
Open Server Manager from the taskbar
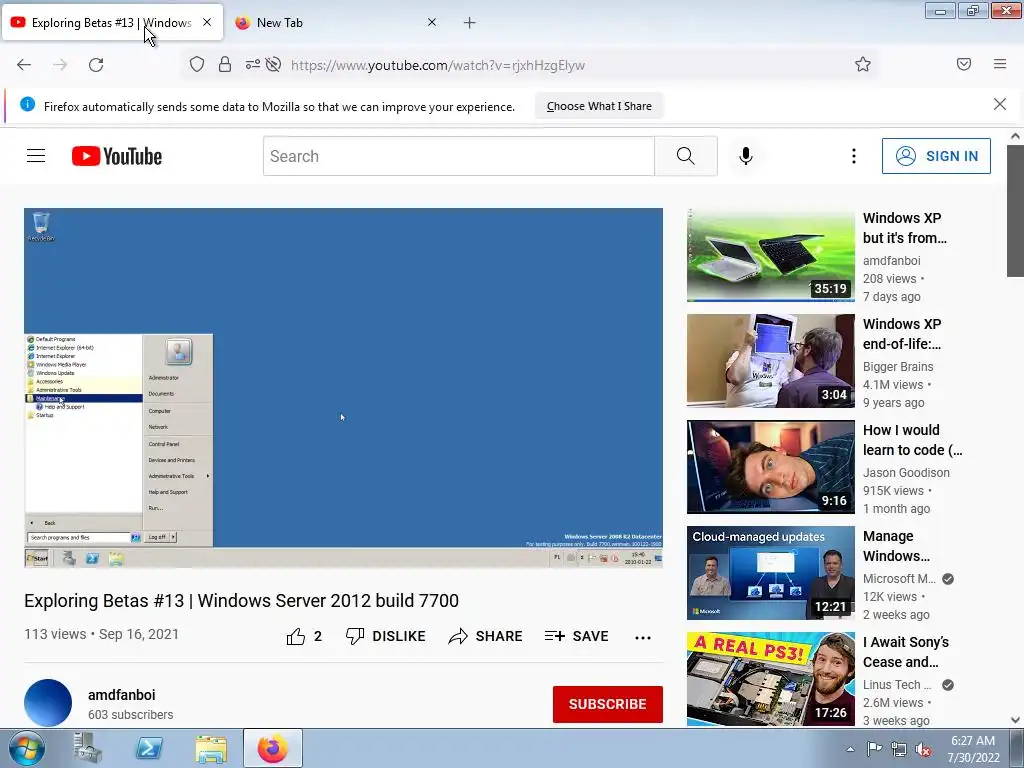coord(88,748)
